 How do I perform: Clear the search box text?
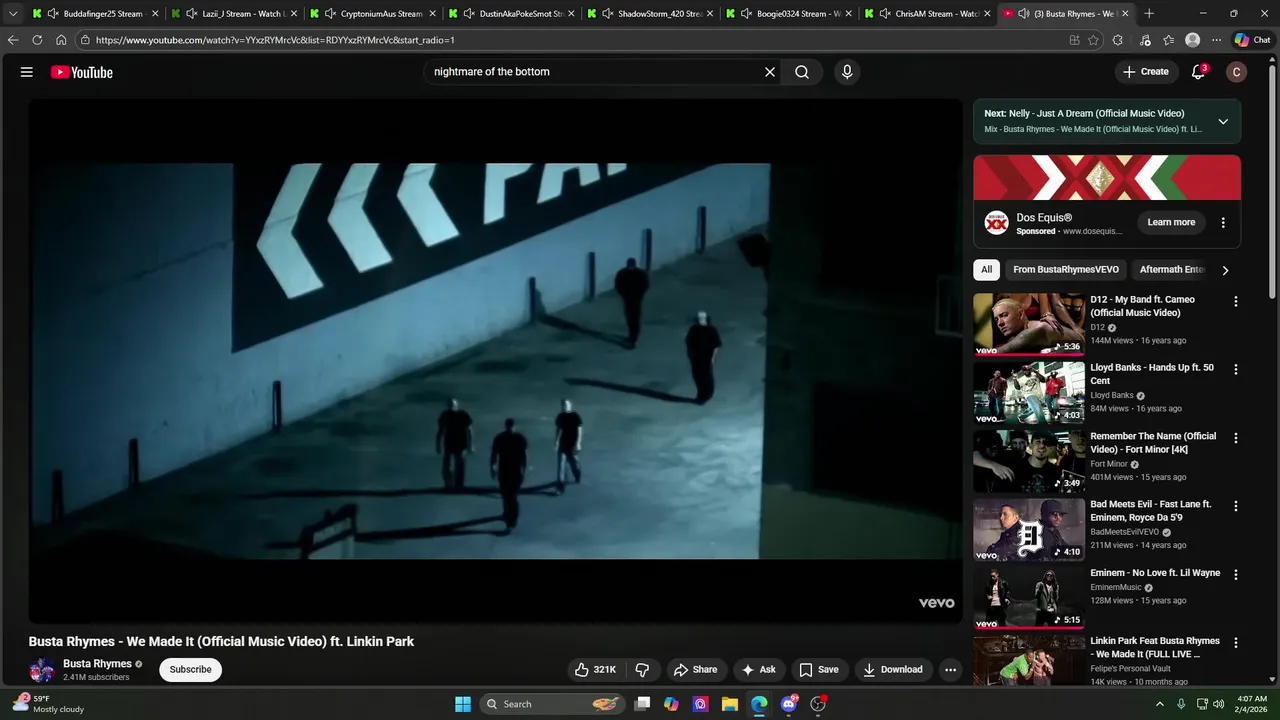pos(770,72)
